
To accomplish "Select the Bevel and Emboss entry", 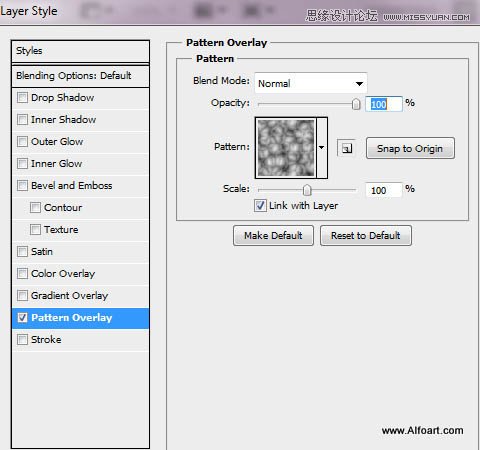I will [x=80, y=186].
